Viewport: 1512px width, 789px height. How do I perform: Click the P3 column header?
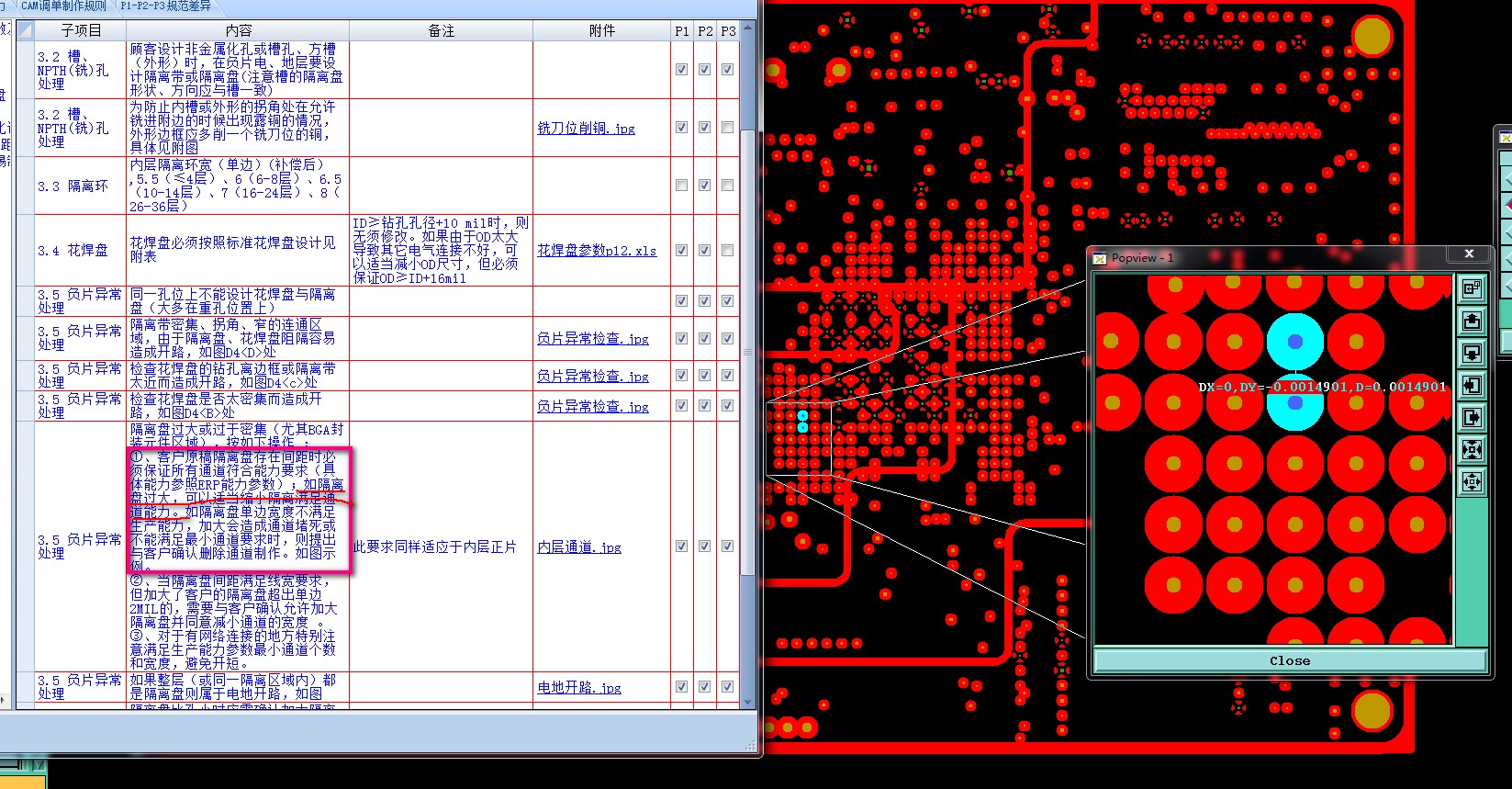(x=728, y=30)
